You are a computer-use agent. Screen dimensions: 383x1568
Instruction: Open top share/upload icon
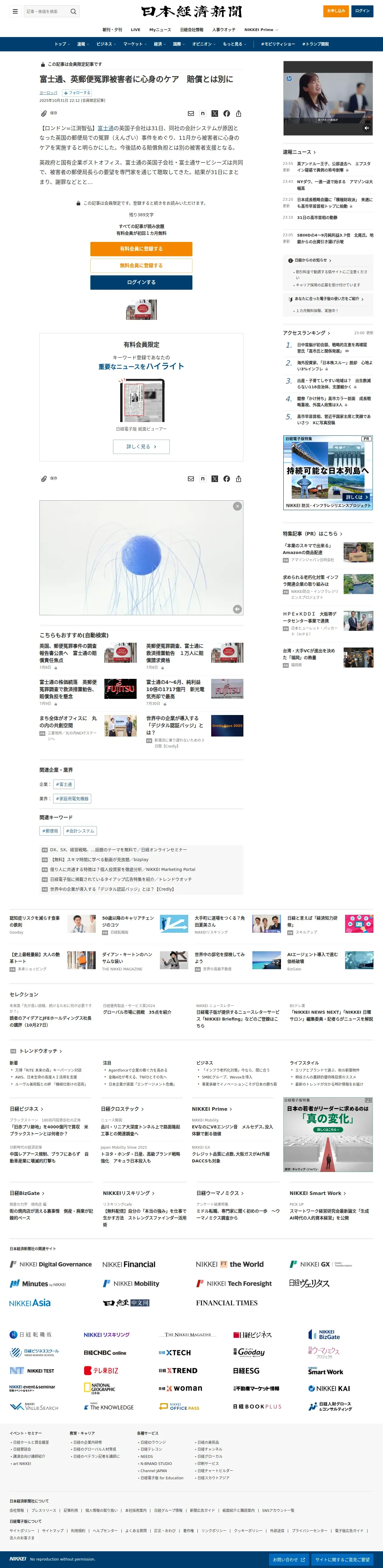click(x=238, y=113)
